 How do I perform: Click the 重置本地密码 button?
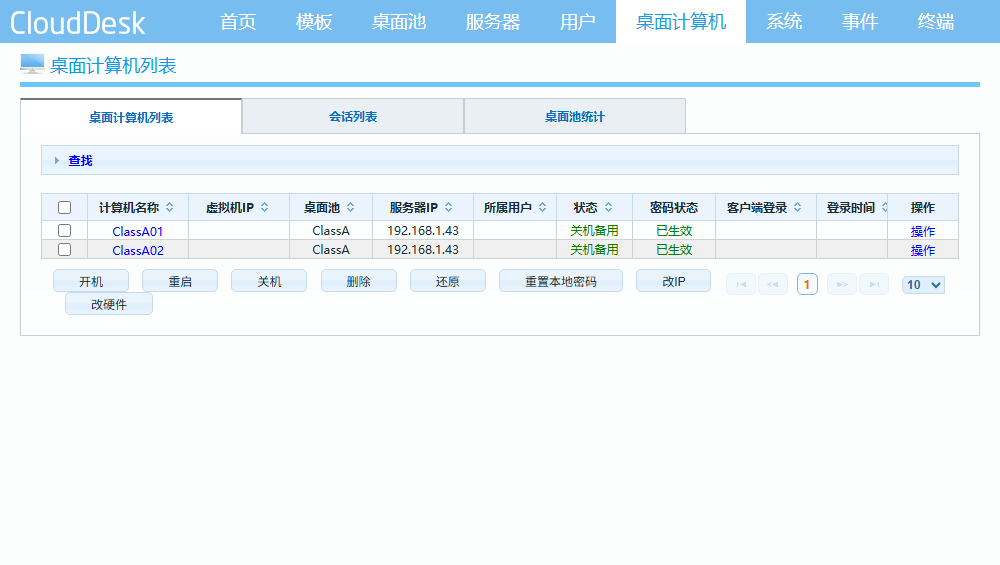pos(561,281)
